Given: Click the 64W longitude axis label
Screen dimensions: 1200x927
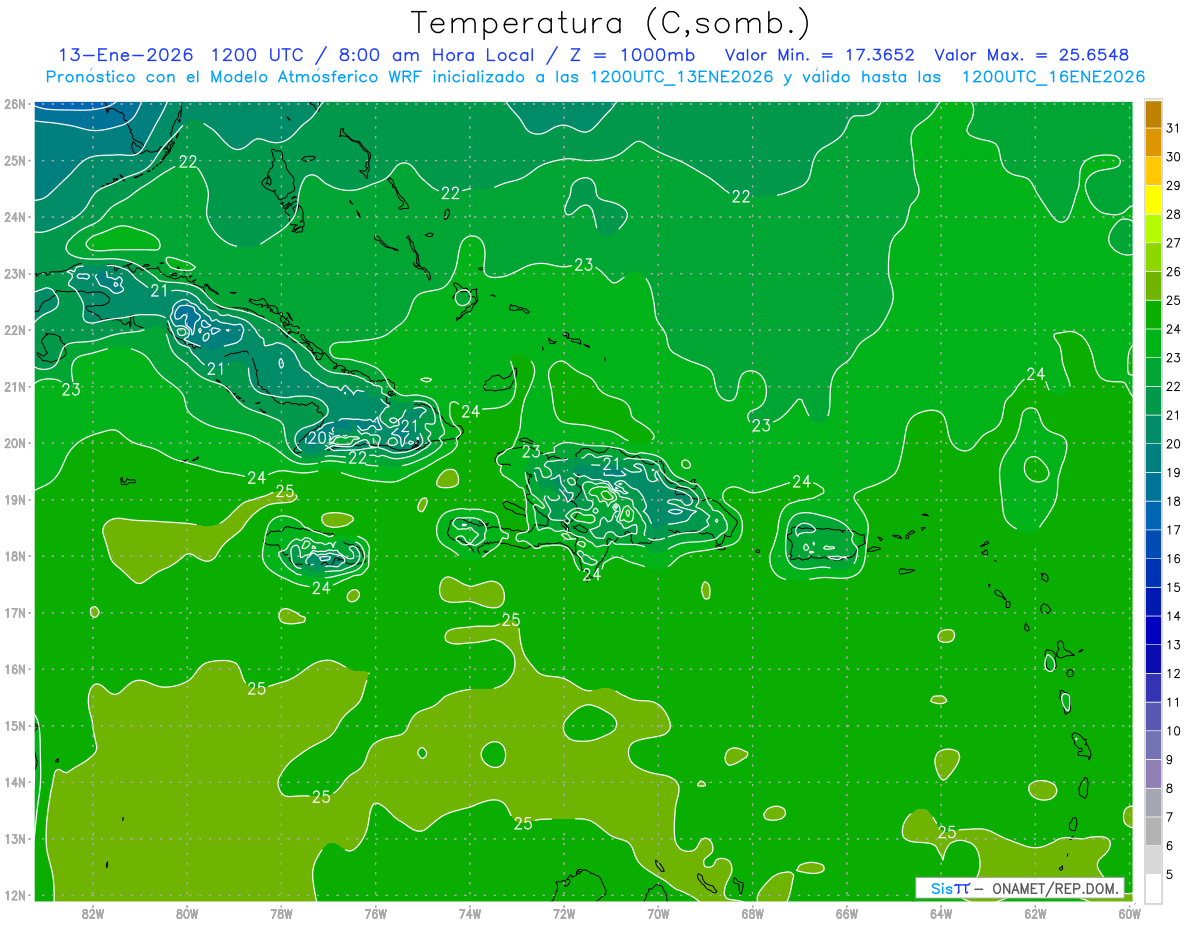Looking at the screenshot, I should click(x=941, y=913).
